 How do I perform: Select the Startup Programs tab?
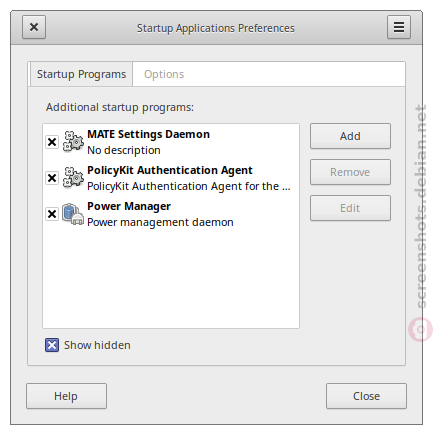click(x=81, y=74)
